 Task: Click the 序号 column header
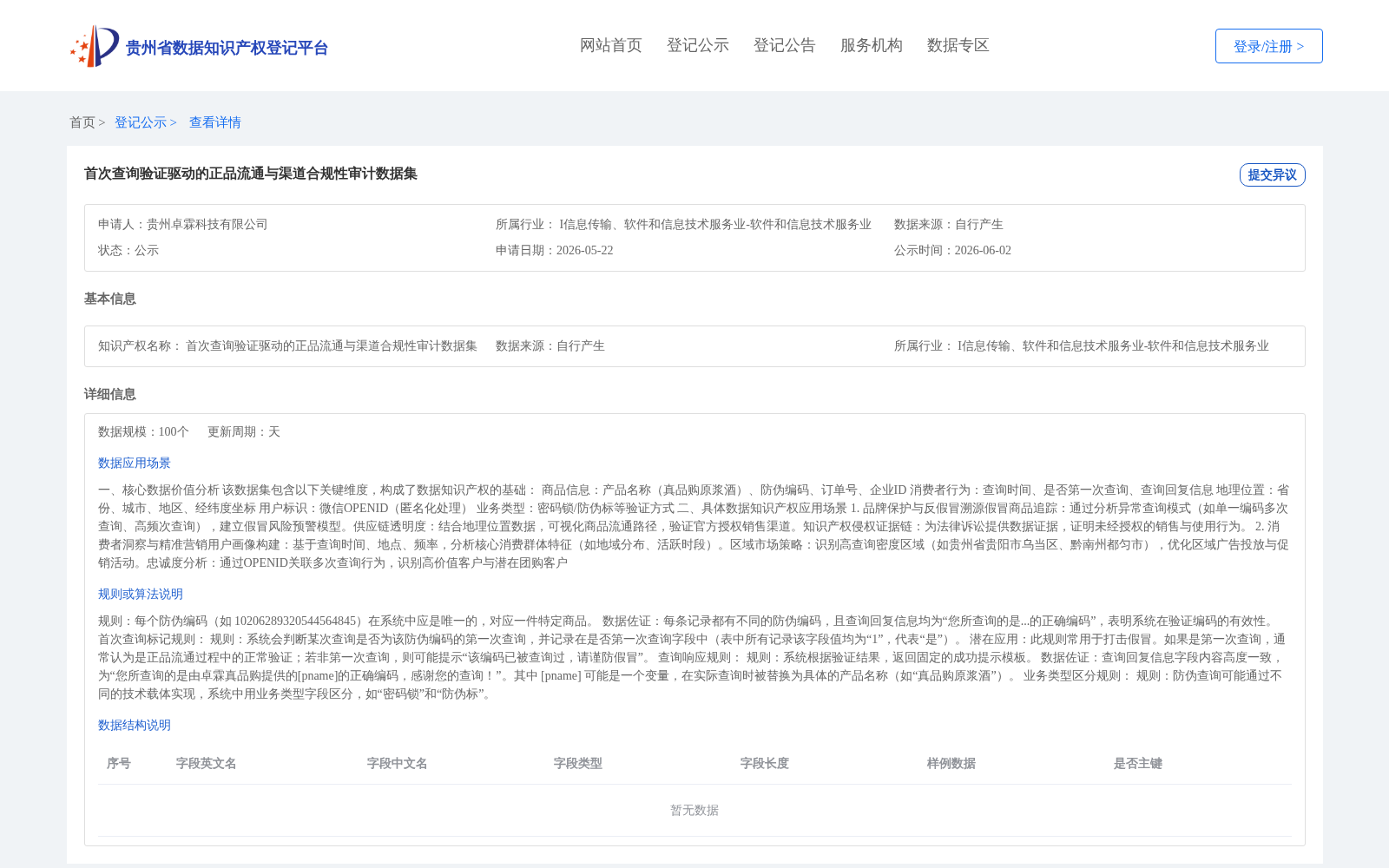(x=119, y=763)
